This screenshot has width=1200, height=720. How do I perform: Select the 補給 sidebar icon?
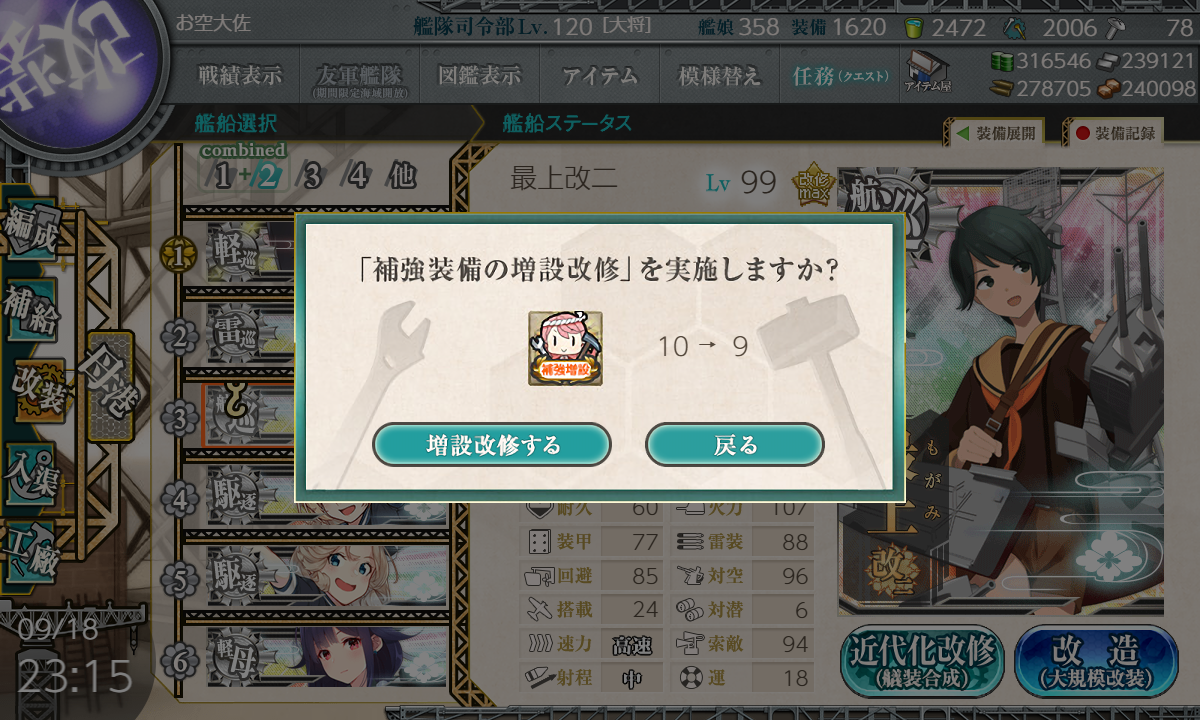32,312
